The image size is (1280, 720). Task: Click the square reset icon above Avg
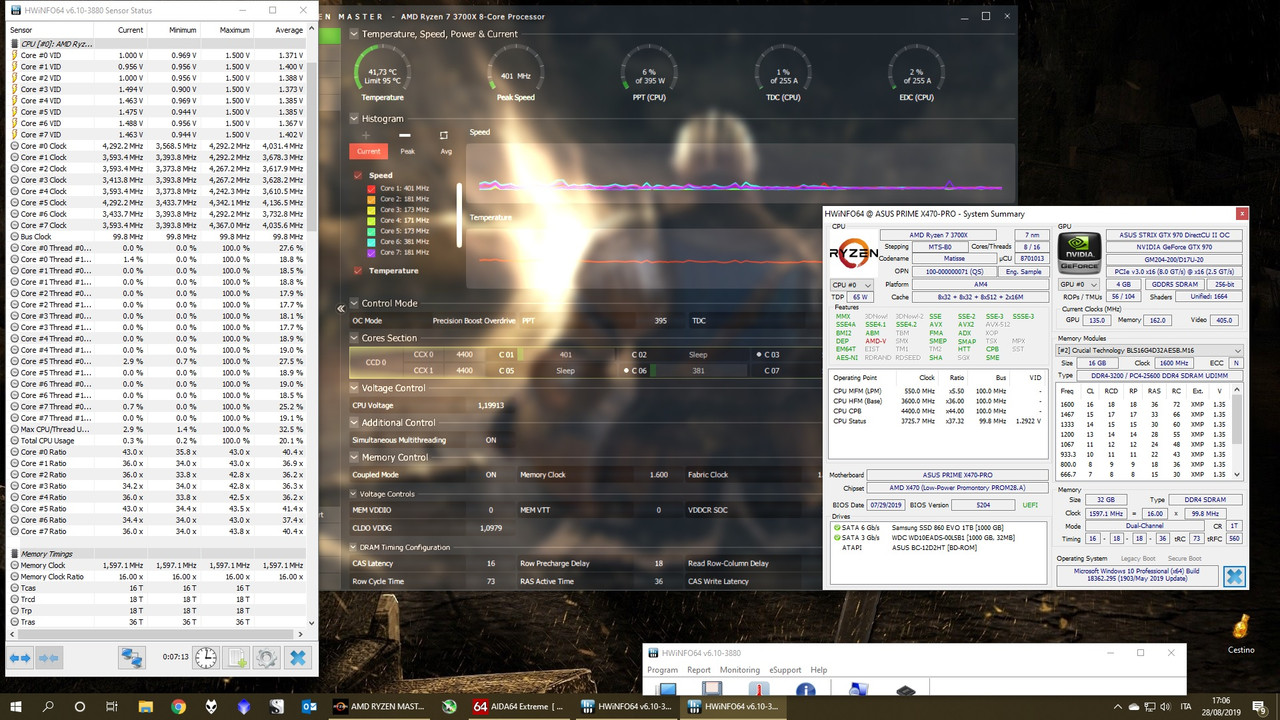(x=444, y=135)
